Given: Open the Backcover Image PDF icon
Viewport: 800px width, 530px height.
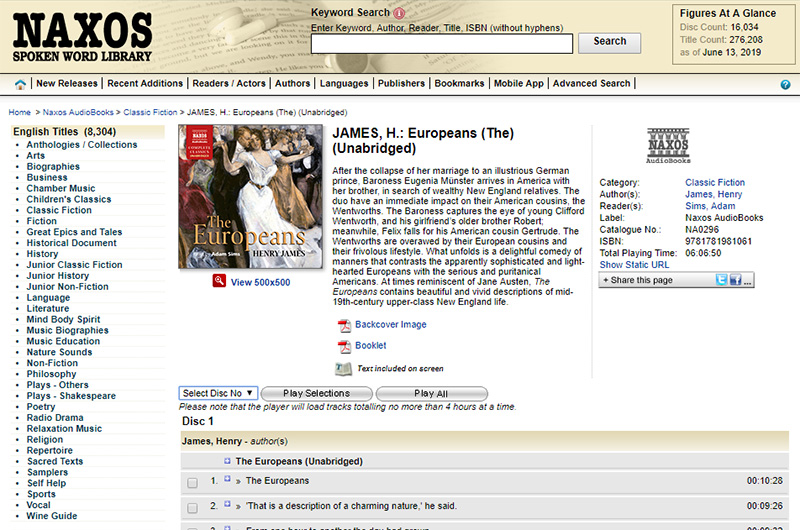Looking at the screenshot, I should 344,325.
